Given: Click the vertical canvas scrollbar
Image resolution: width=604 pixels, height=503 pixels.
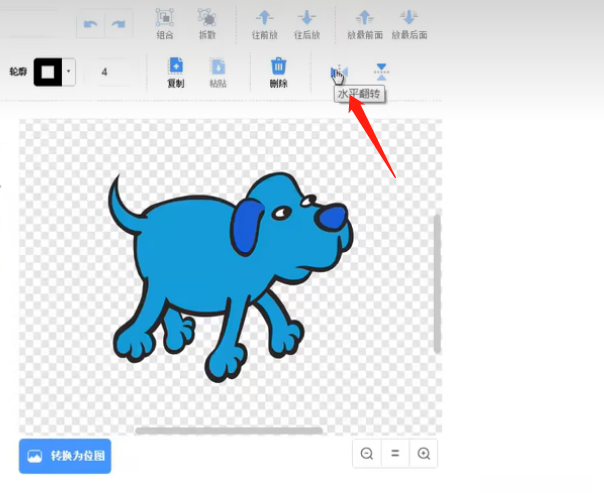Looking at the screenshot, I should click(x=437, y=284).
